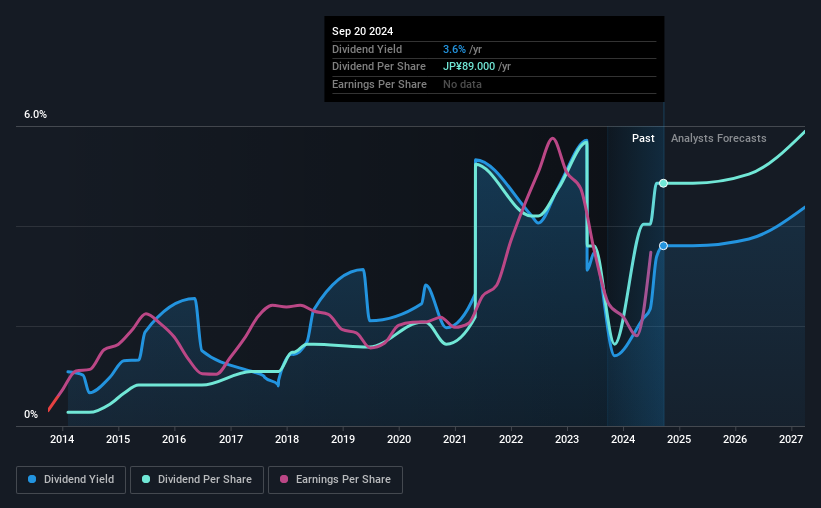Click the 2014 x-axis label
821x508 pixels.
(x=62, y=439)
